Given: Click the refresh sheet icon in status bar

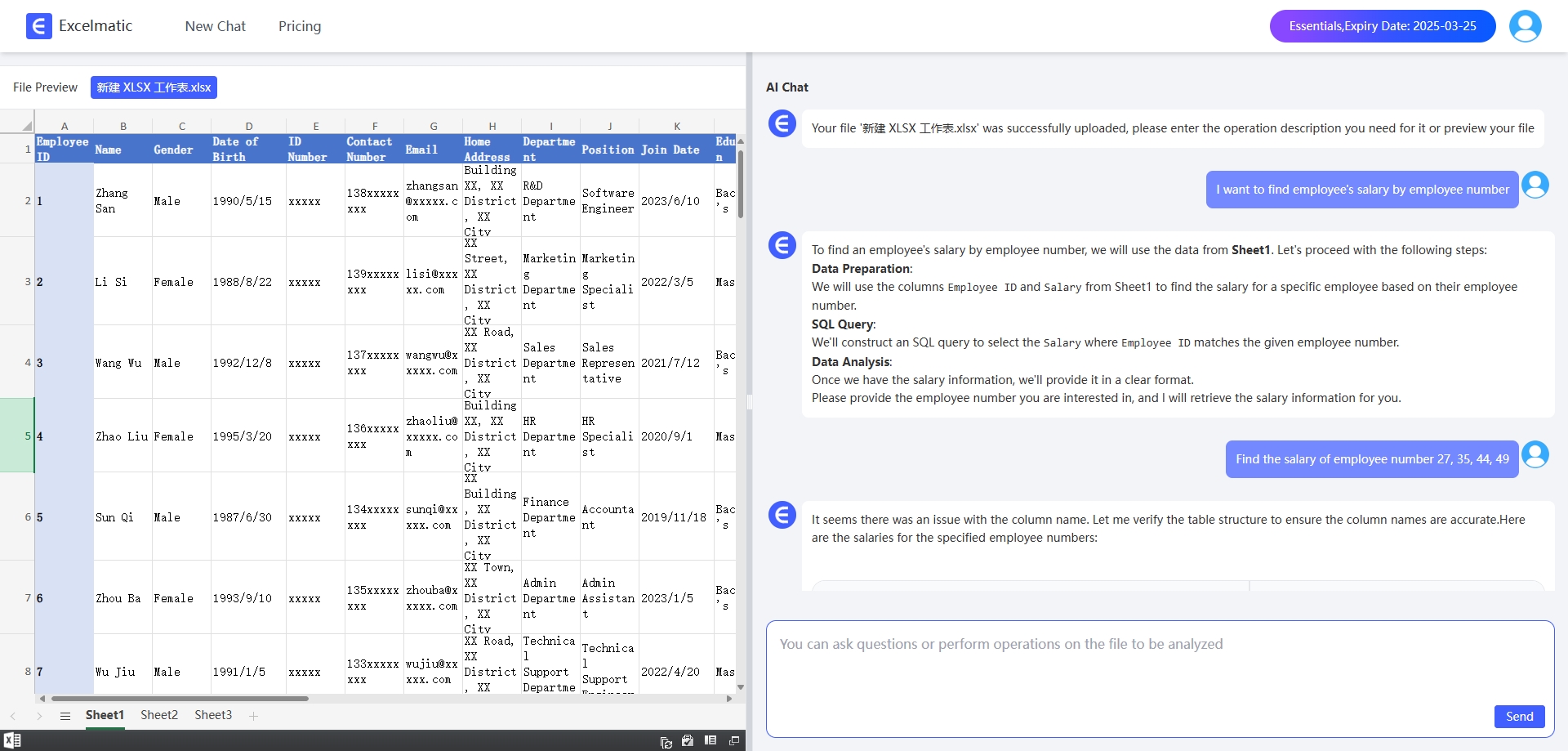Looking at the screenshot, I should (666, 741).
